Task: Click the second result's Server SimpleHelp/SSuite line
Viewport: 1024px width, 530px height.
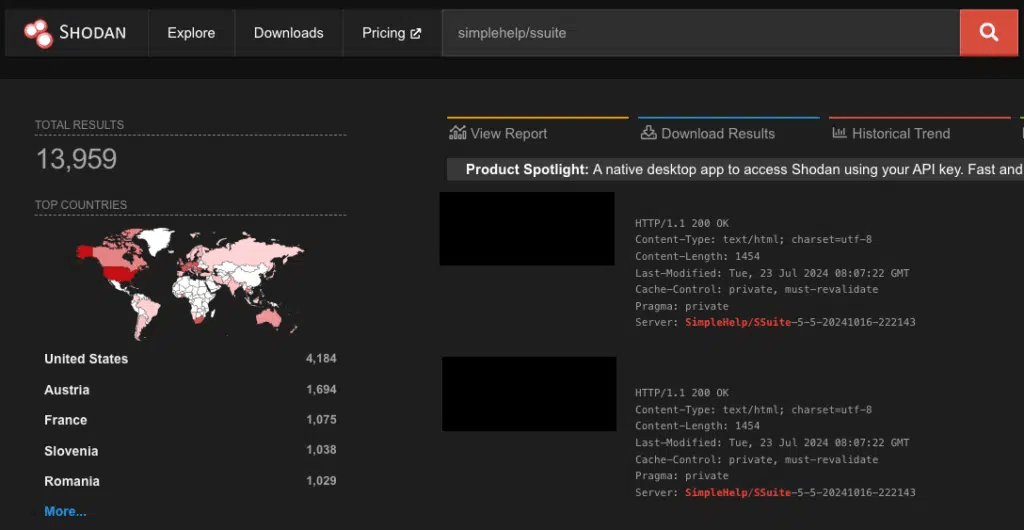Action: [x=775, y=493]
